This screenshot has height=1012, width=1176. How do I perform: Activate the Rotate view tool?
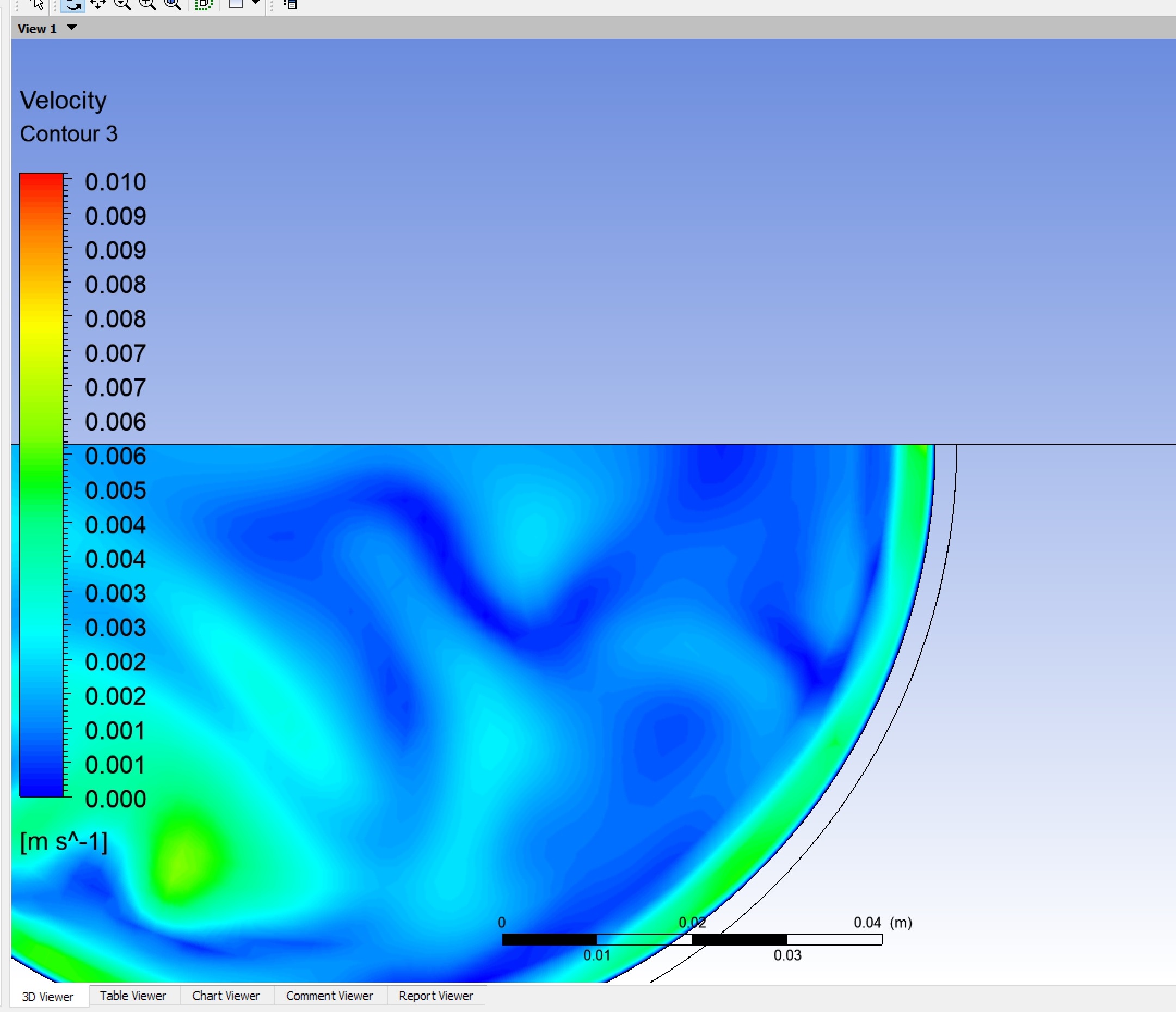(x=72, y=4)
